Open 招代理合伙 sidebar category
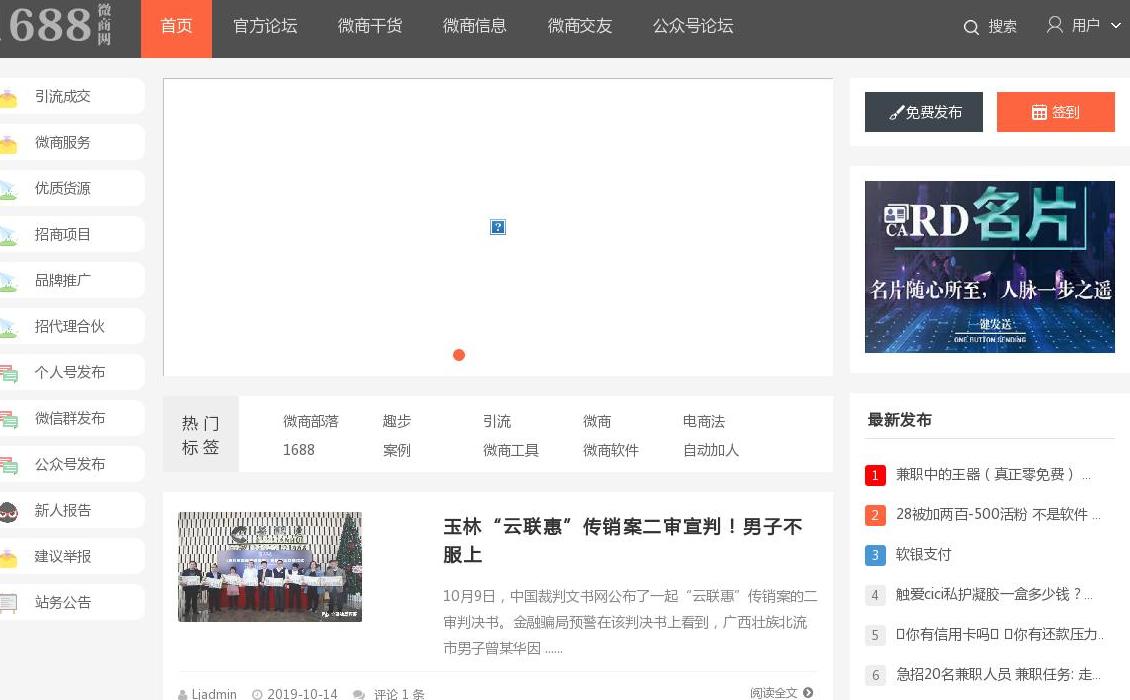 [70, 327]
